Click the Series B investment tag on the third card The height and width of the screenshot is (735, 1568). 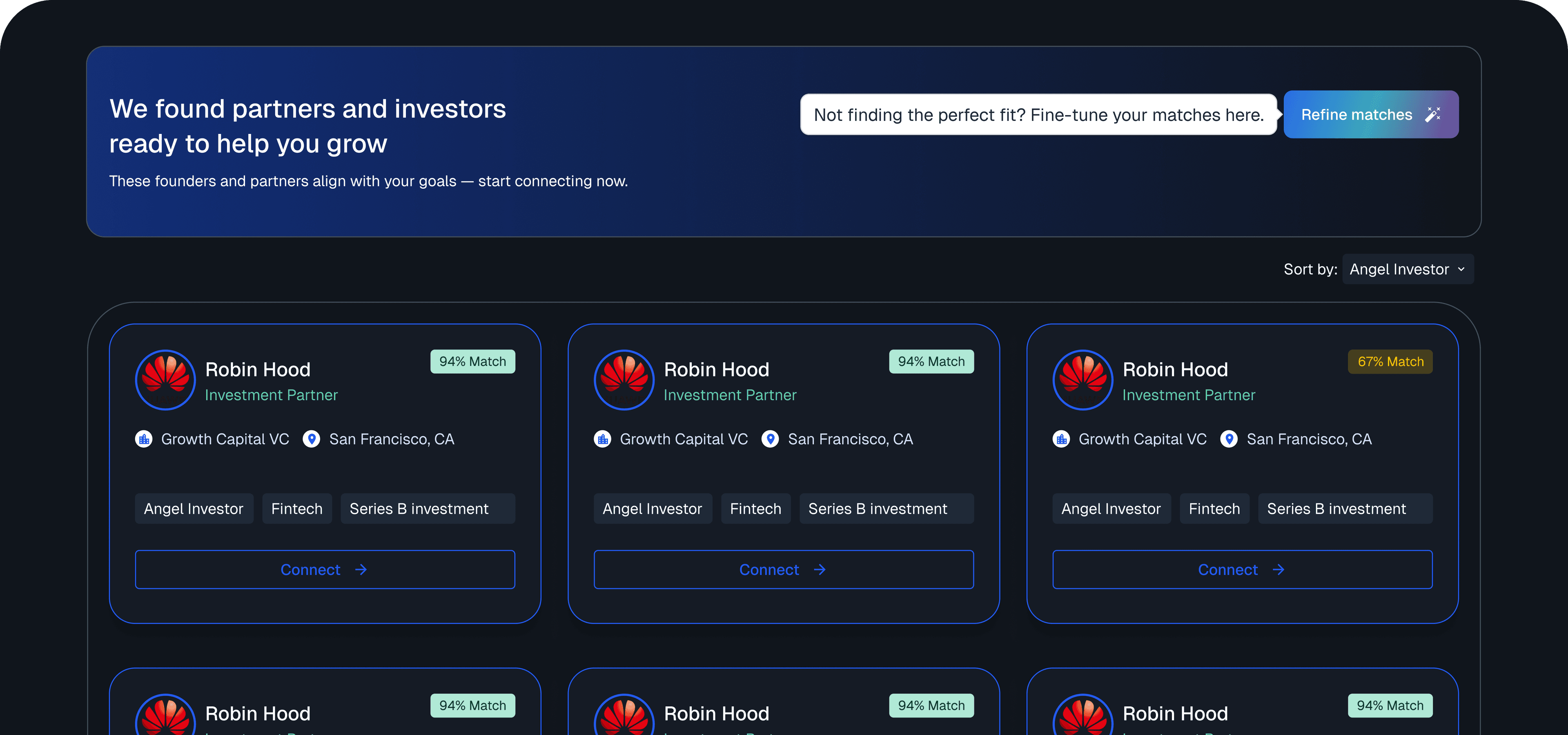pos(1345,509)
